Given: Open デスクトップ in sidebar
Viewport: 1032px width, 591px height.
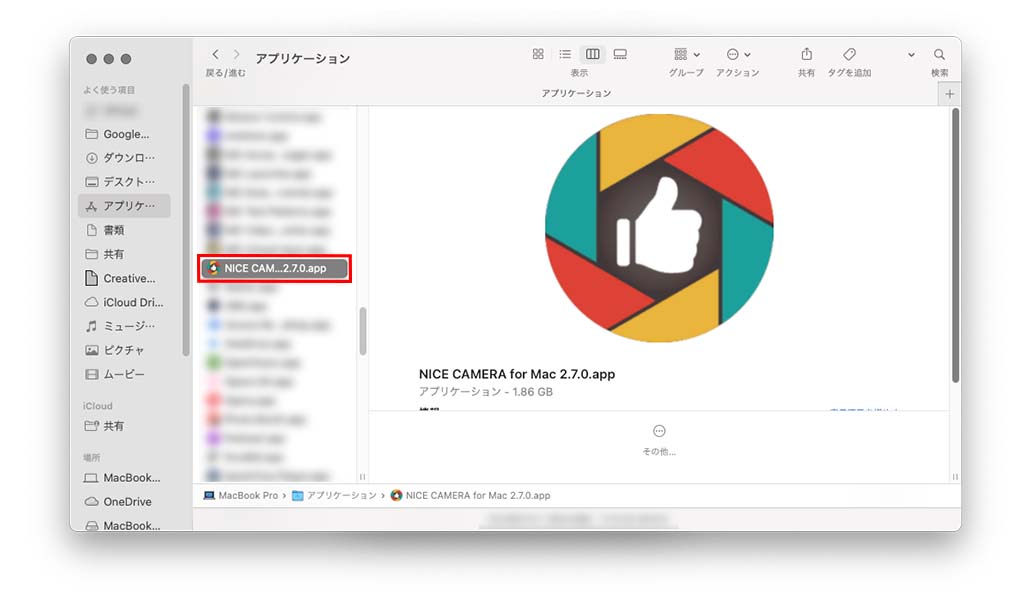Looking at the screenshot, I should 124,182.
